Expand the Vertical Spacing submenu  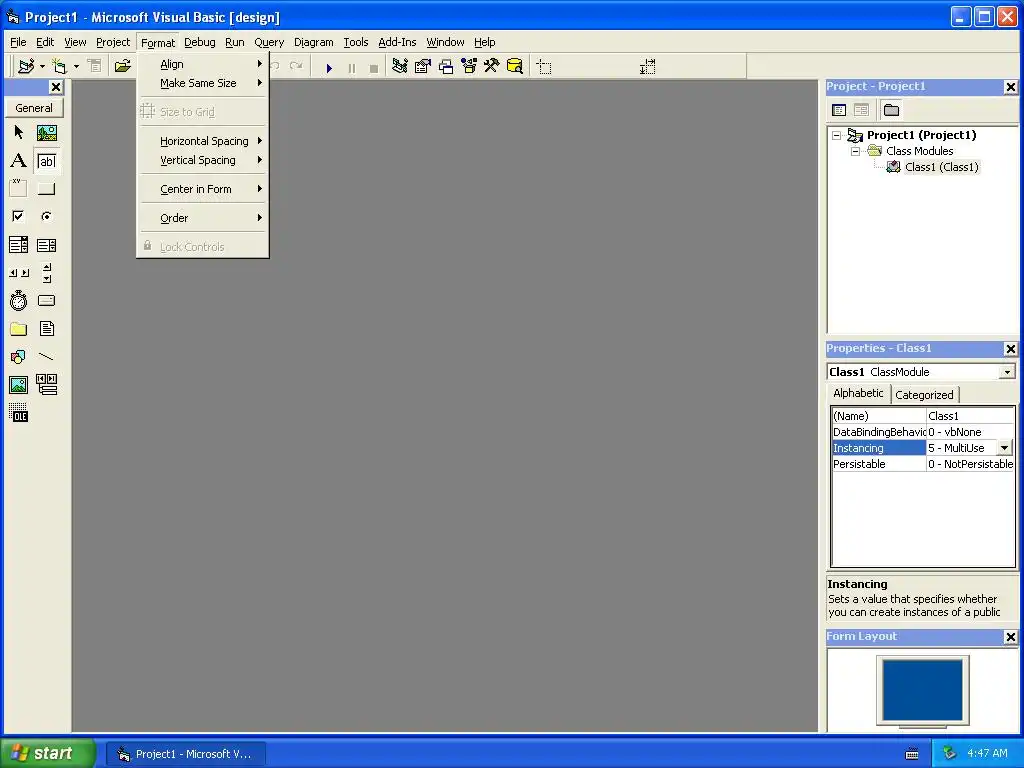click(203, 160)
